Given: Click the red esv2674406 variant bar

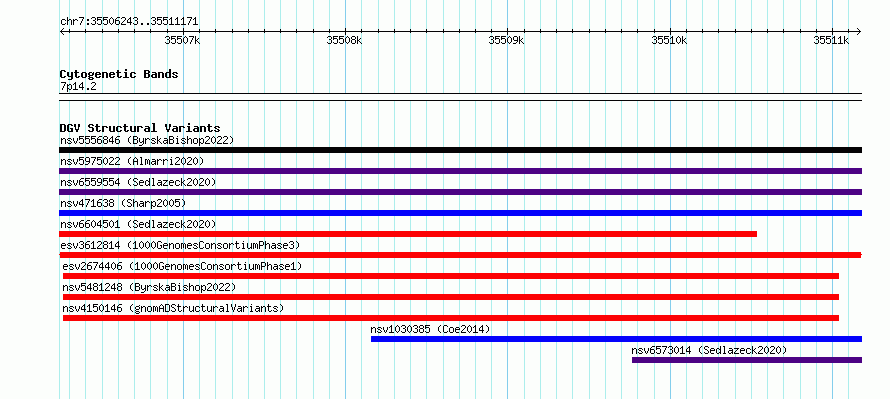Looking at the screenshot, I should tap(451, 276).
